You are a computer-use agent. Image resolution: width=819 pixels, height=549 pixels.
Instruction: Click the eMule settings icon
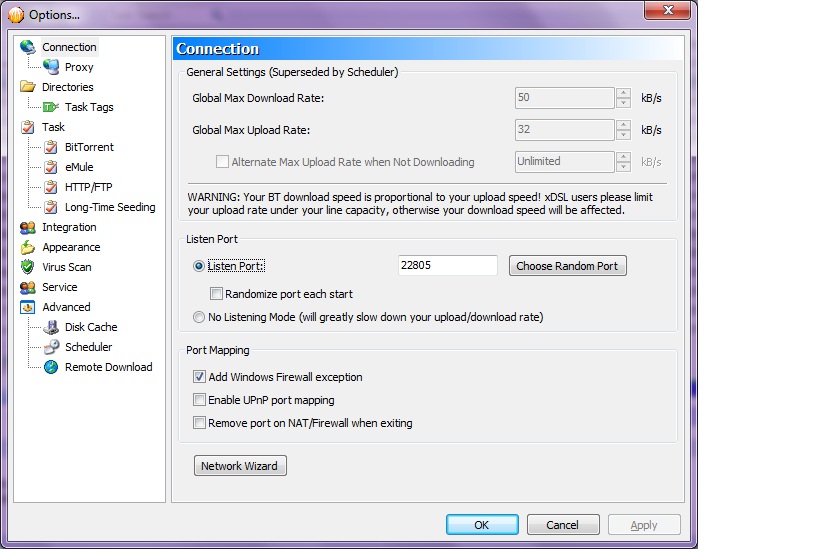click(x=51, y=167)
